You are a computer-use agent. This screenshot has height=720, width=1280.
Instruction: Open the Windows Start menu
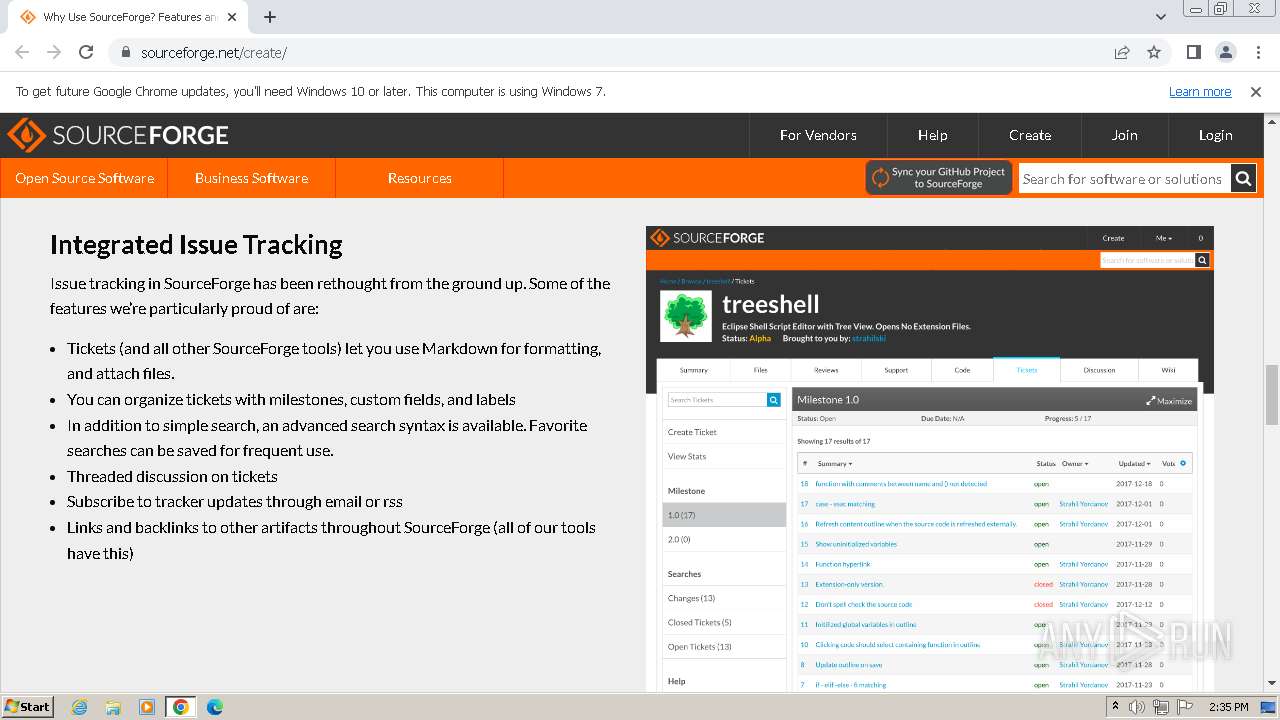pyautogui.click(x=28, y=706)
